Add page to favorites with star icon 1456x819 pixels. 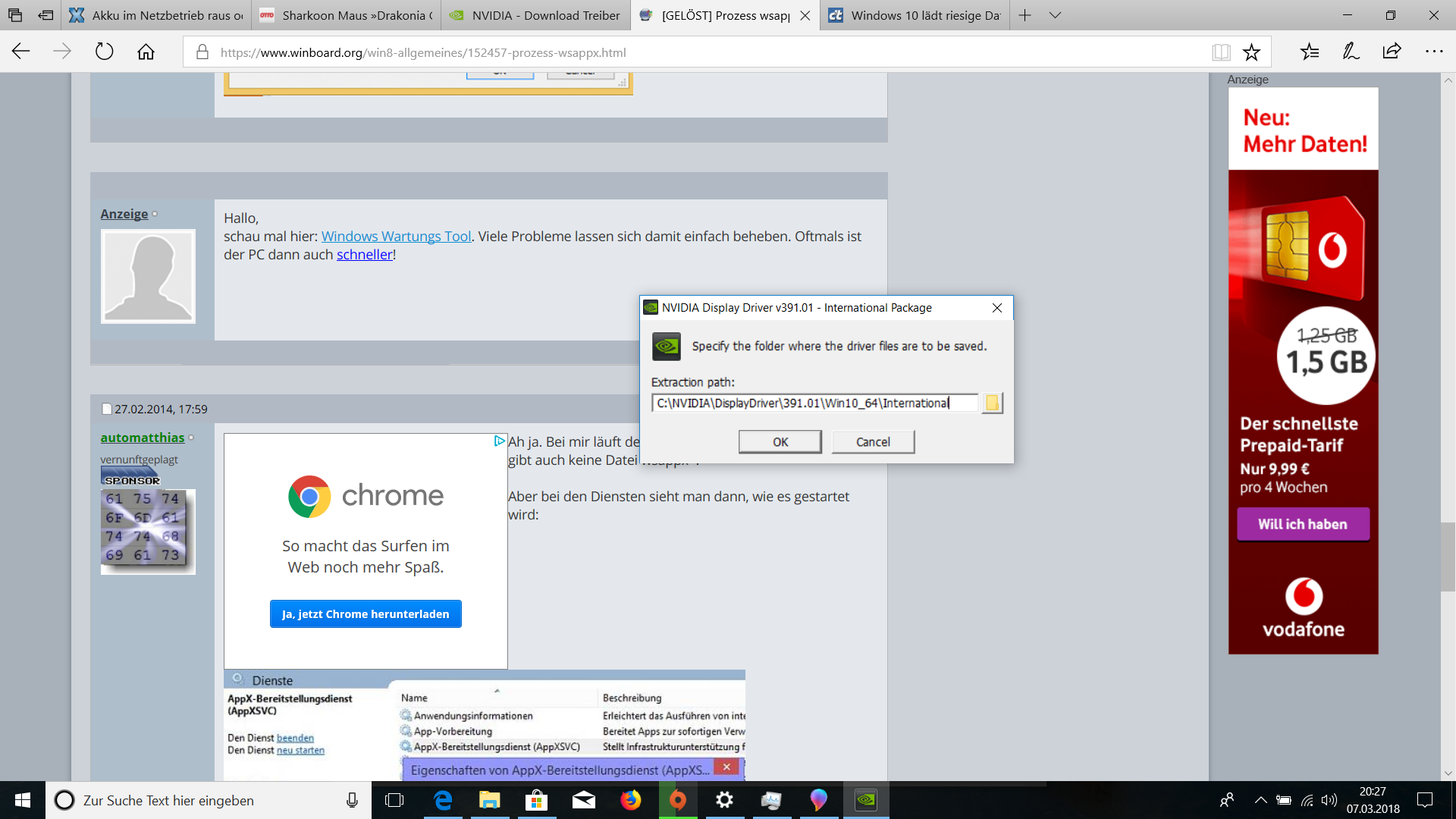click(x=1251, y=52)
